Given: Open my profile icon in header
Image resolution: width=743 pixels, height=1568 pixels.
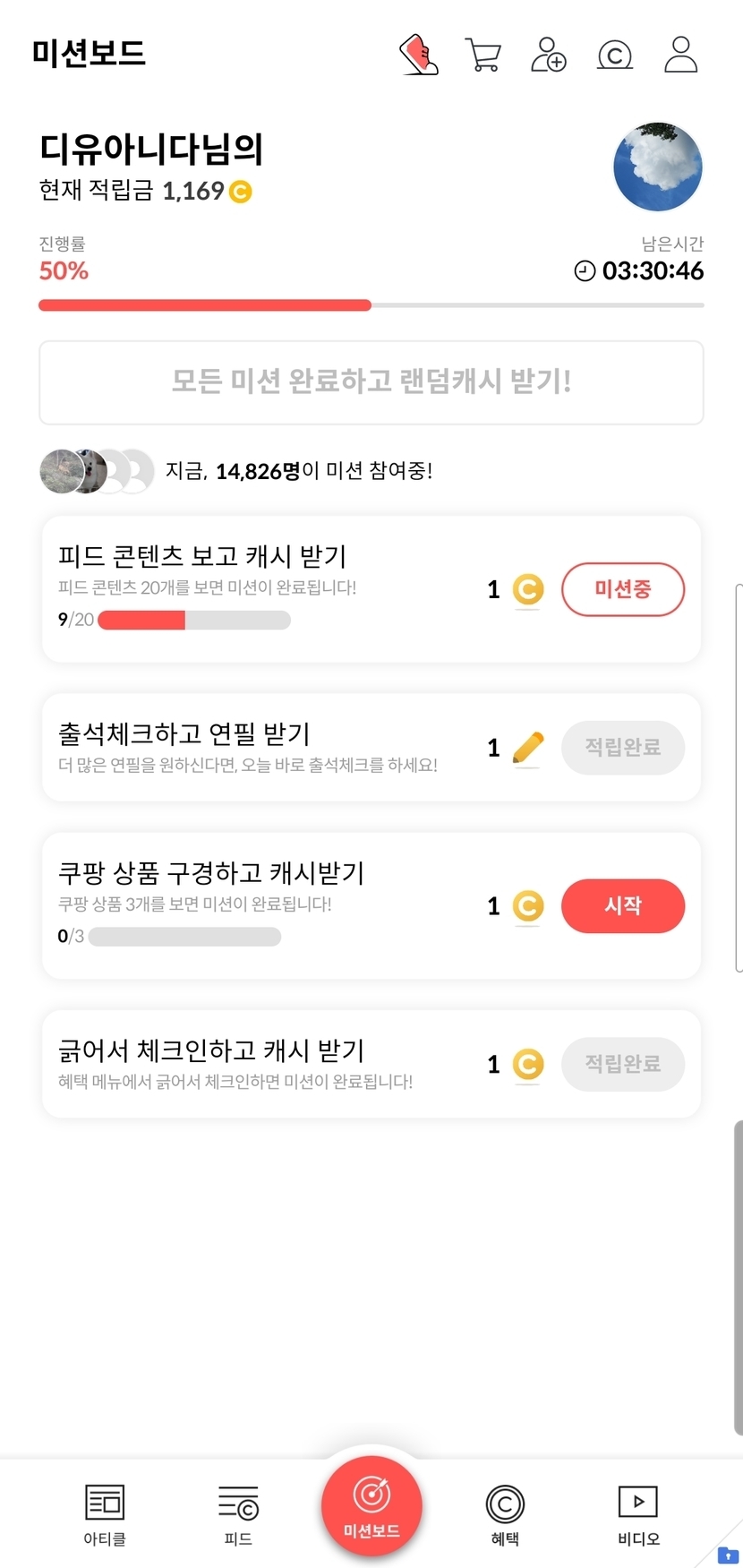Looking at the screenshot, I should coord(680,55).
